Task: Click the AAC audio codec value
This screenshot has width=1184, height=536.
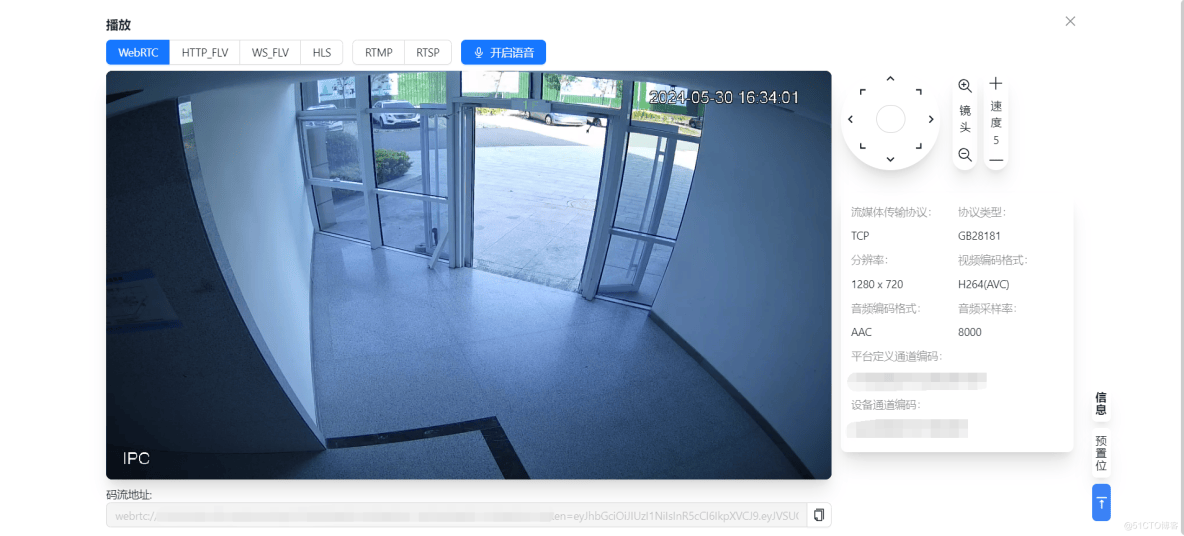Action: pos(862,332)
